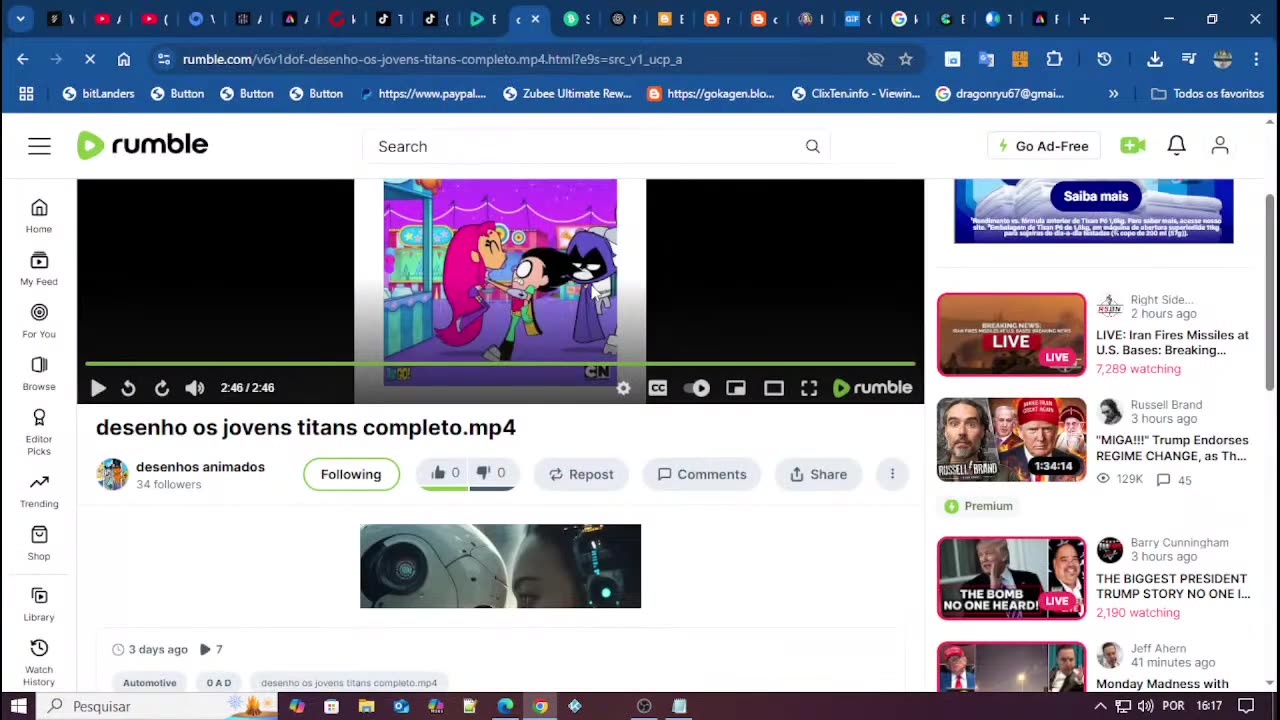
Task: Click the page vertical scrollbar
Action: (1270, 290)
